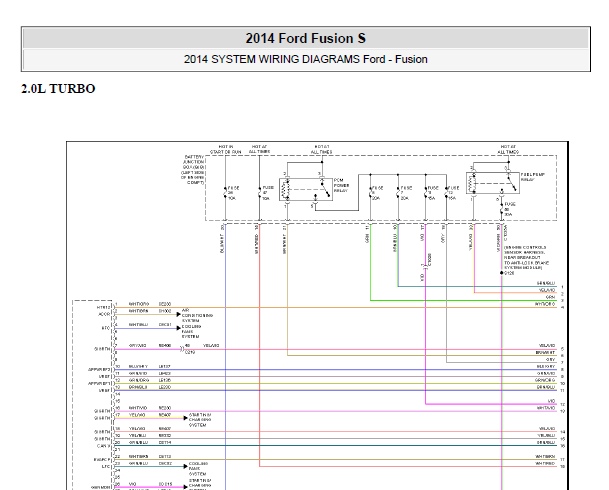Click the '2014 Ford Fusion S' title
Screen dimensions: 609x490
pyautogui.click(x=305, y=38)
